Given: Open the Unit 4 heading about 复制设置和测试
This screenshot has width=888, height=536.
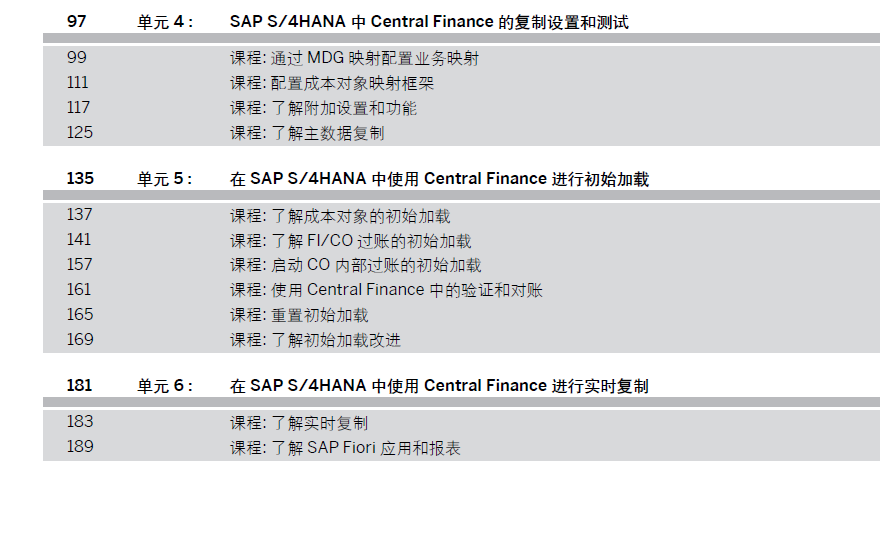Looking at the screenshot, I should tap(429, 21).
